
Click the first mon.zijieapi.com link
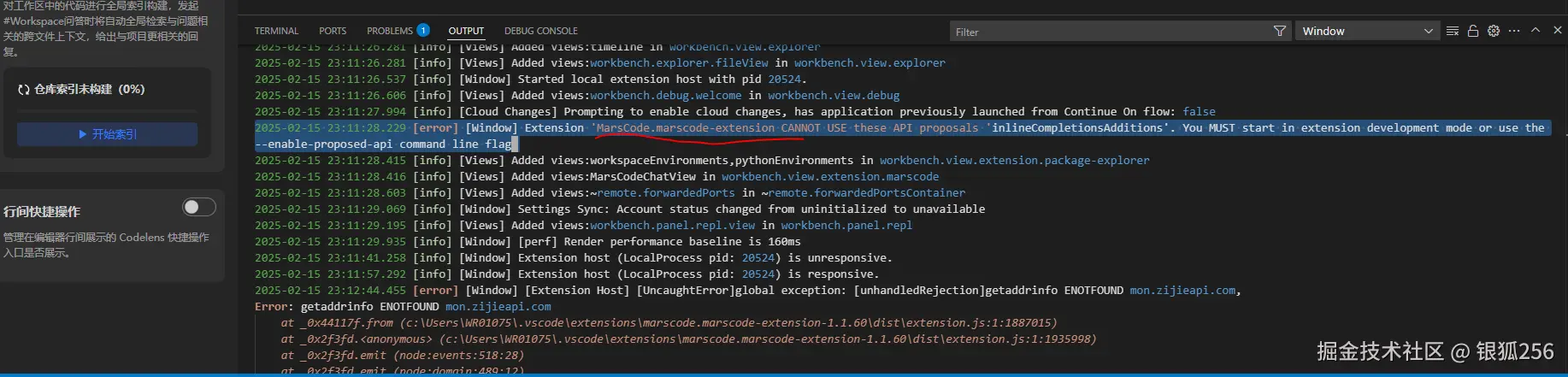pyautogui.click(x=1182, y=291)
